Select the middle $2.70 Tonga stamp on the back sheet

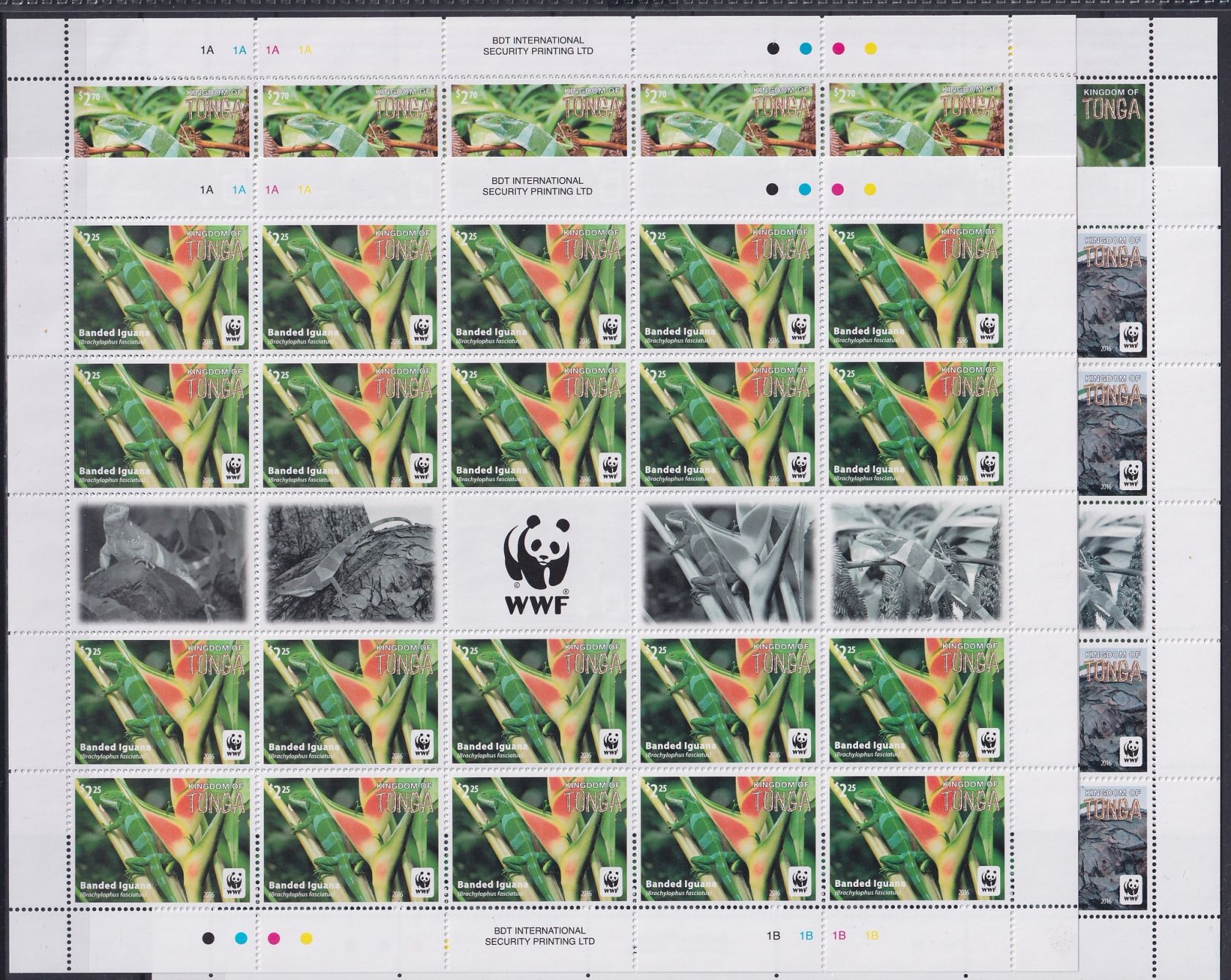[x=539, y=120]
